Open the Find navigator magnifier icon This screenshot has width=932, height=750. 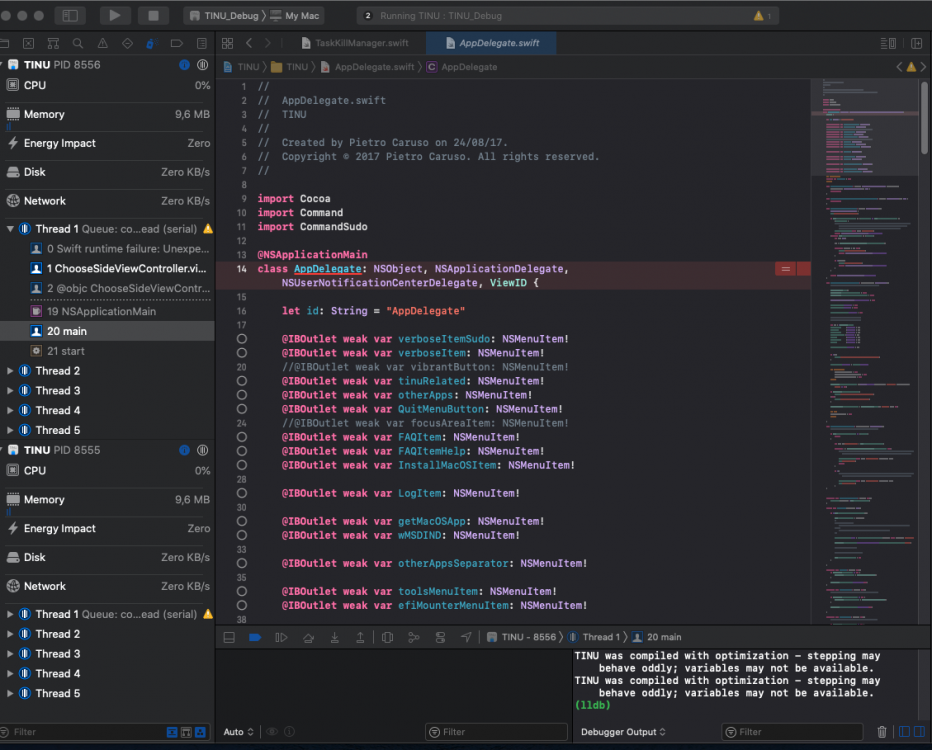click(x=78, y=43)
